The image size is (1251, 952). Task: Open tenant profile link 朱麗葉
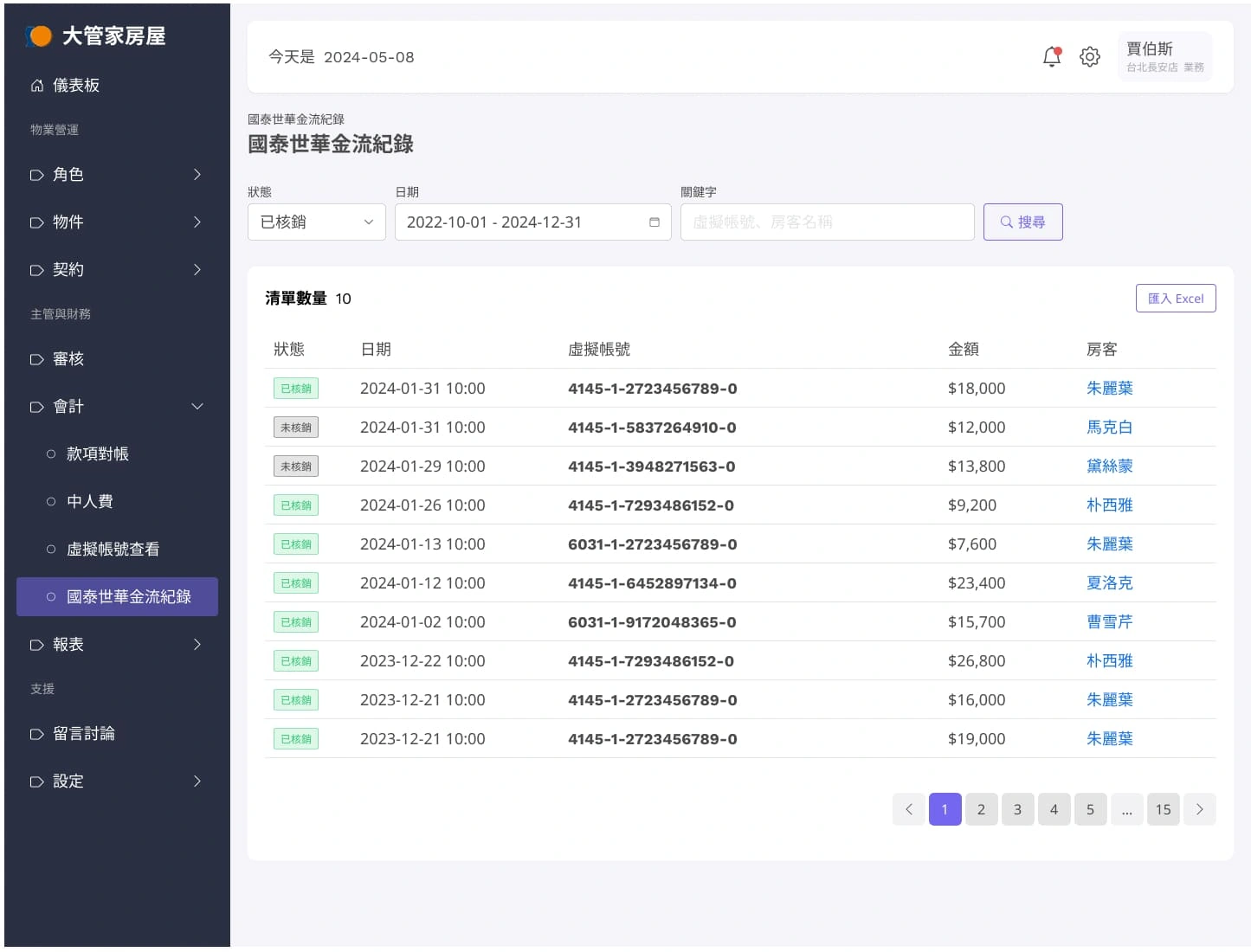click(1109, 388)
